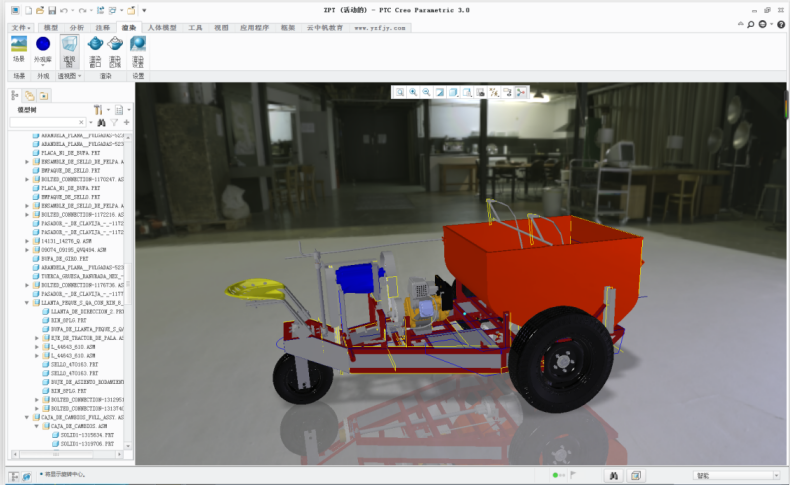This screenshot has height=485, width=790.
Task: Collapse CAJA_DE_CAMBIOS_FULL_ASSY node
Action: coord(27,417)
